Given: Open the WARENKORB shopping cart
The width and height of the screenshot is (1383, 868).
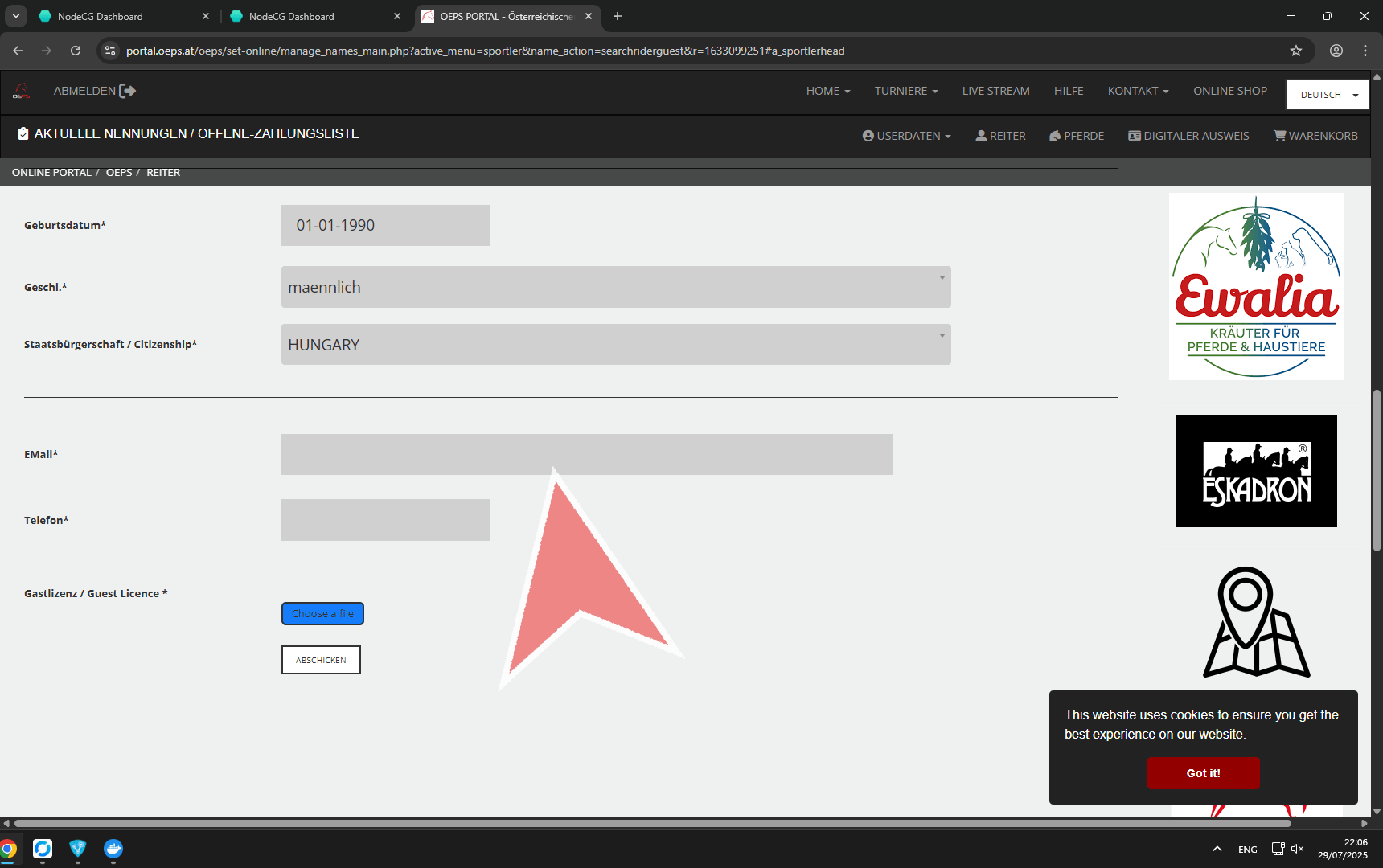Looking at the screenshot, I should pos(1315,136).
